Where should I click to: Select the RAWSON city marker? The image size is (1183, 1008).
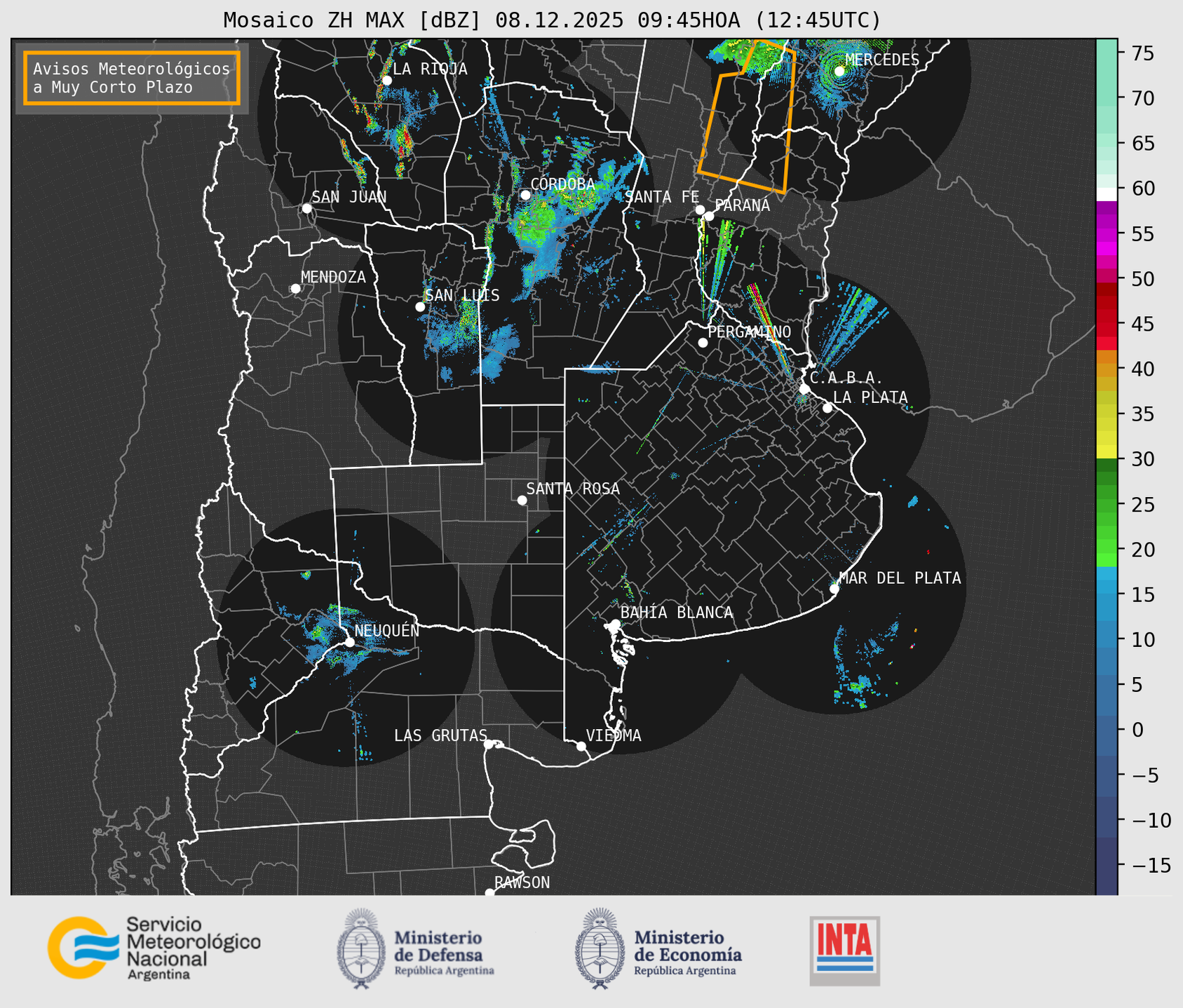pyautogui.click(x=489, y=893)
